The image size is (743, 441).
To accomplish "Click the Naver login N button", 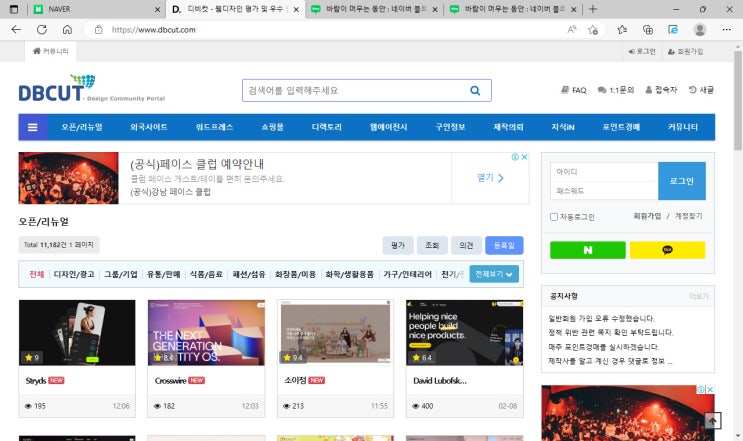I will pos(588,250).
